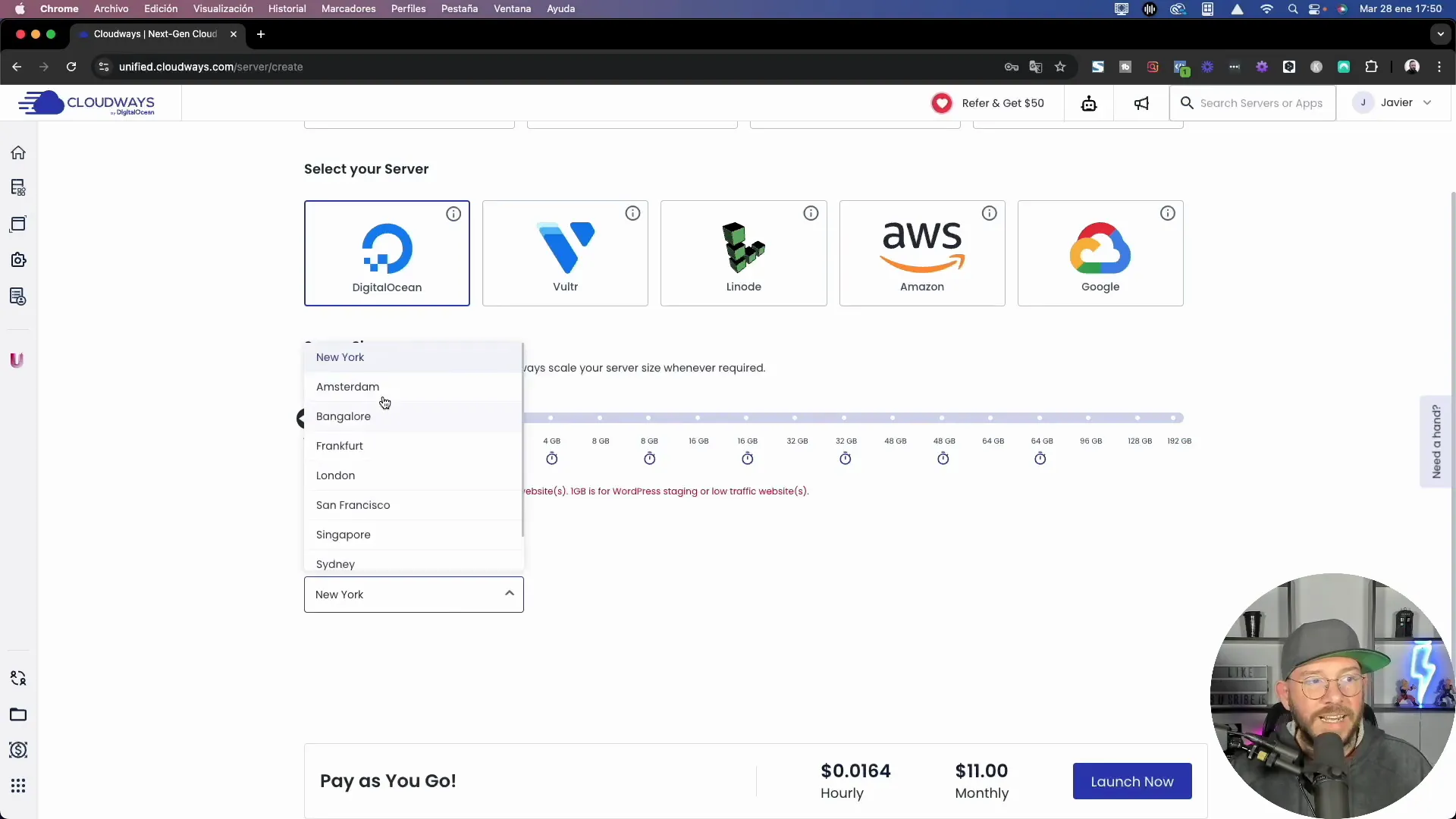Viewport: 1456px width, 819px height.
Task: Show info for Vultr provider
Action: point(632,214)
